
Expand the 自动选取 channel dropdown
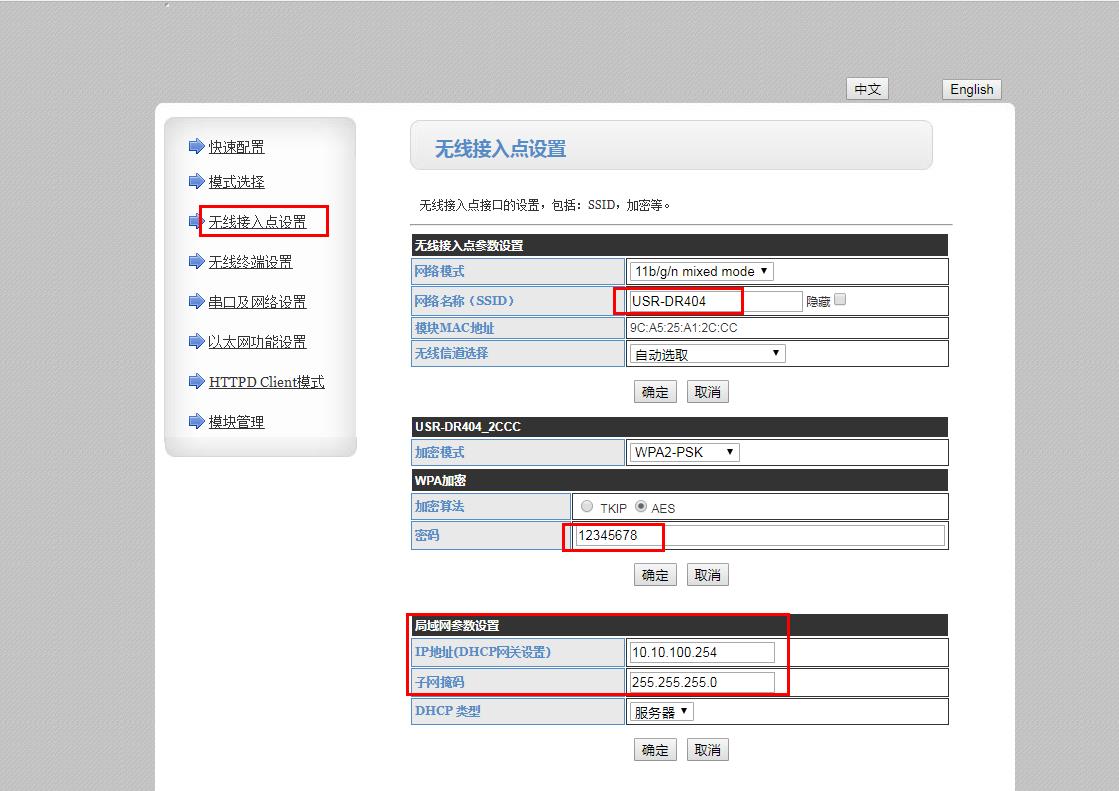pyautogui.click(x=707, y=354)
